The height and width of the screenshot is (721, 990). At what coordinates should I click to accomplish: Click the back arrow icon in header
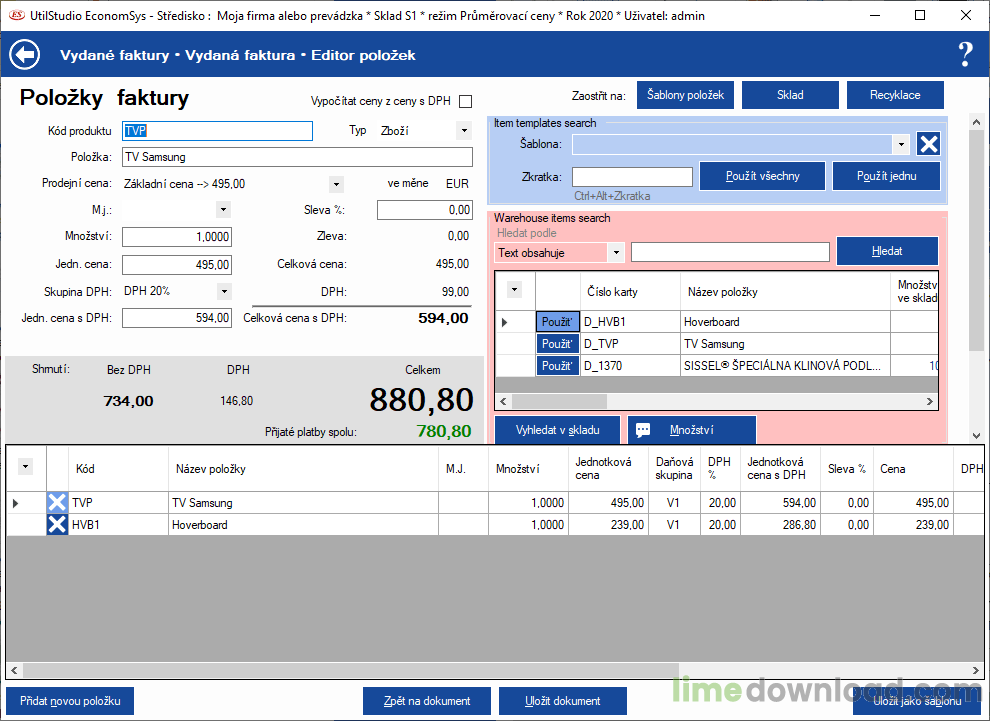point(25,55)
